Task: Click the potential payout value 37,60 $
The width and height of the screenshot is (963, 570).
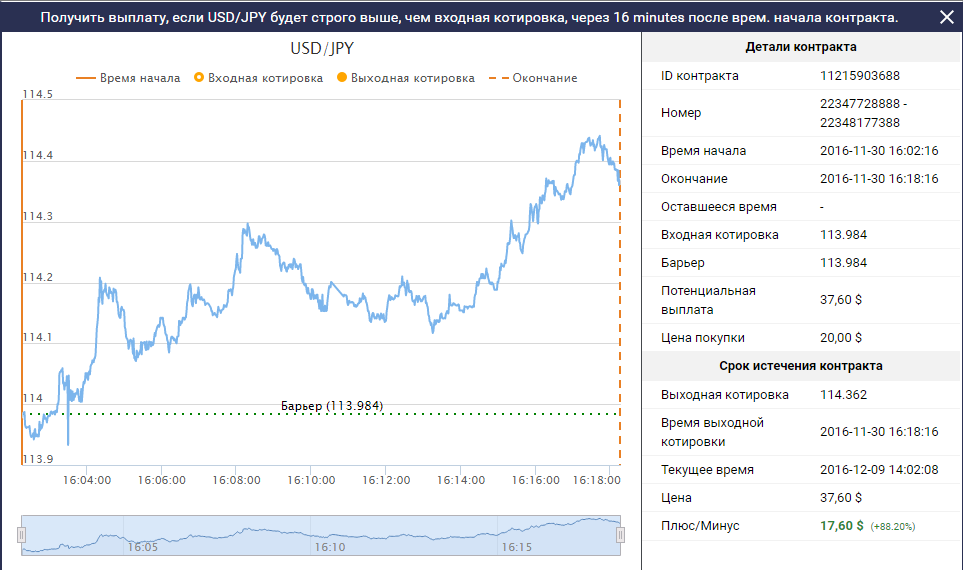Action: (x=841, y=300)
